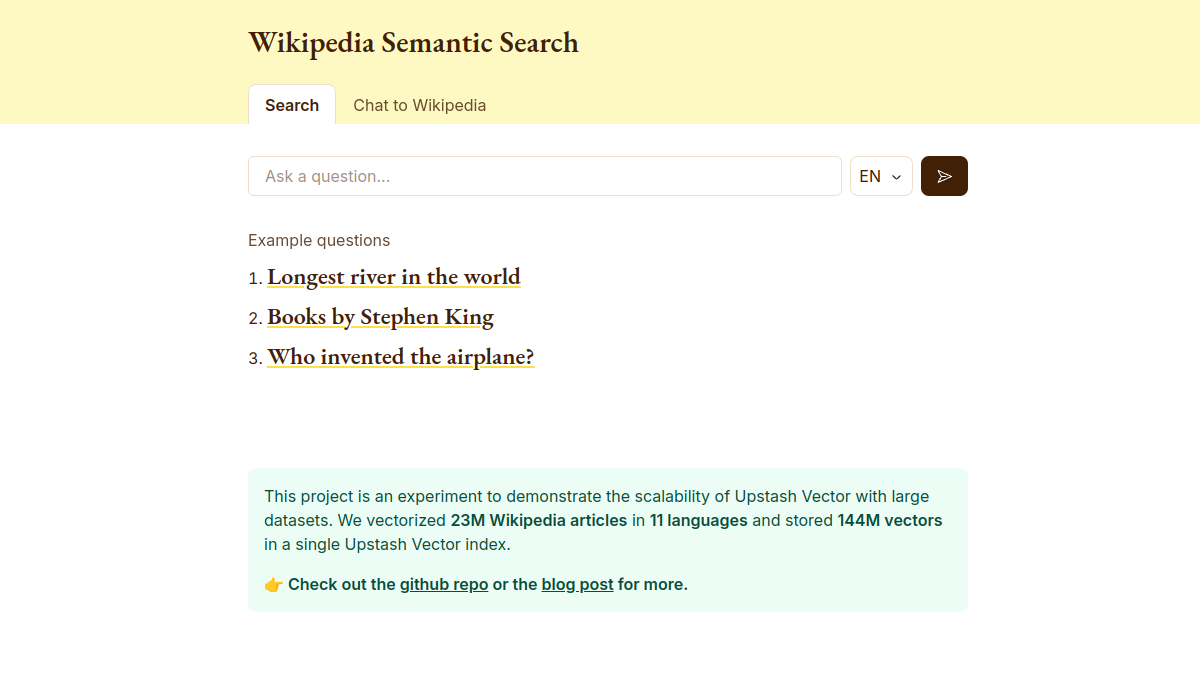Open the github repo link

click(444, 584)
